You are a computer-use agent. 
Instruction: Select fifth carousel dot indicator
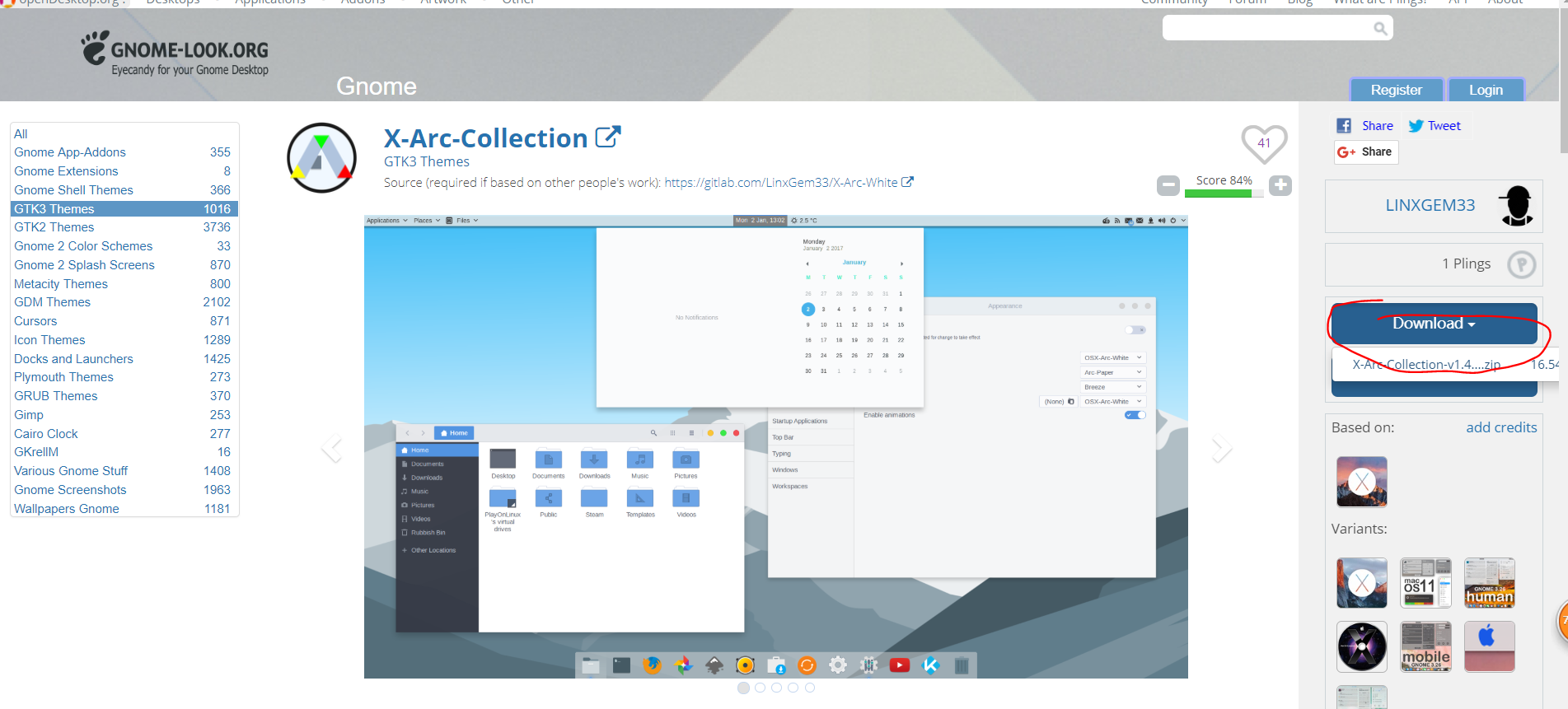pos(810,688)
